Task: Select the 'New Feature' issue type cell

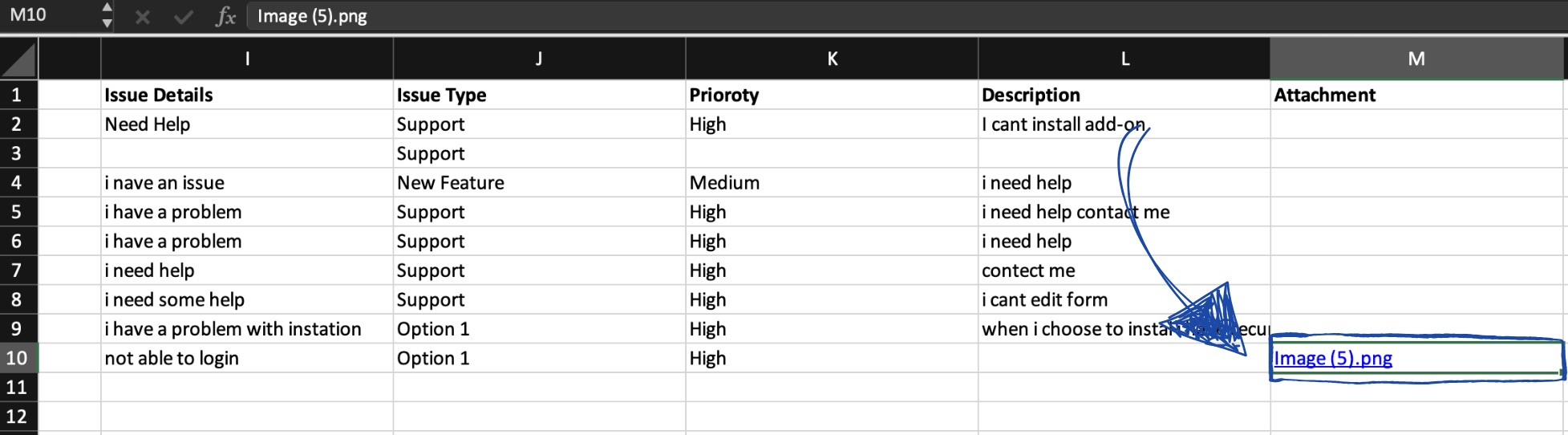Action: pyautogui.click(x=539, y=183)
